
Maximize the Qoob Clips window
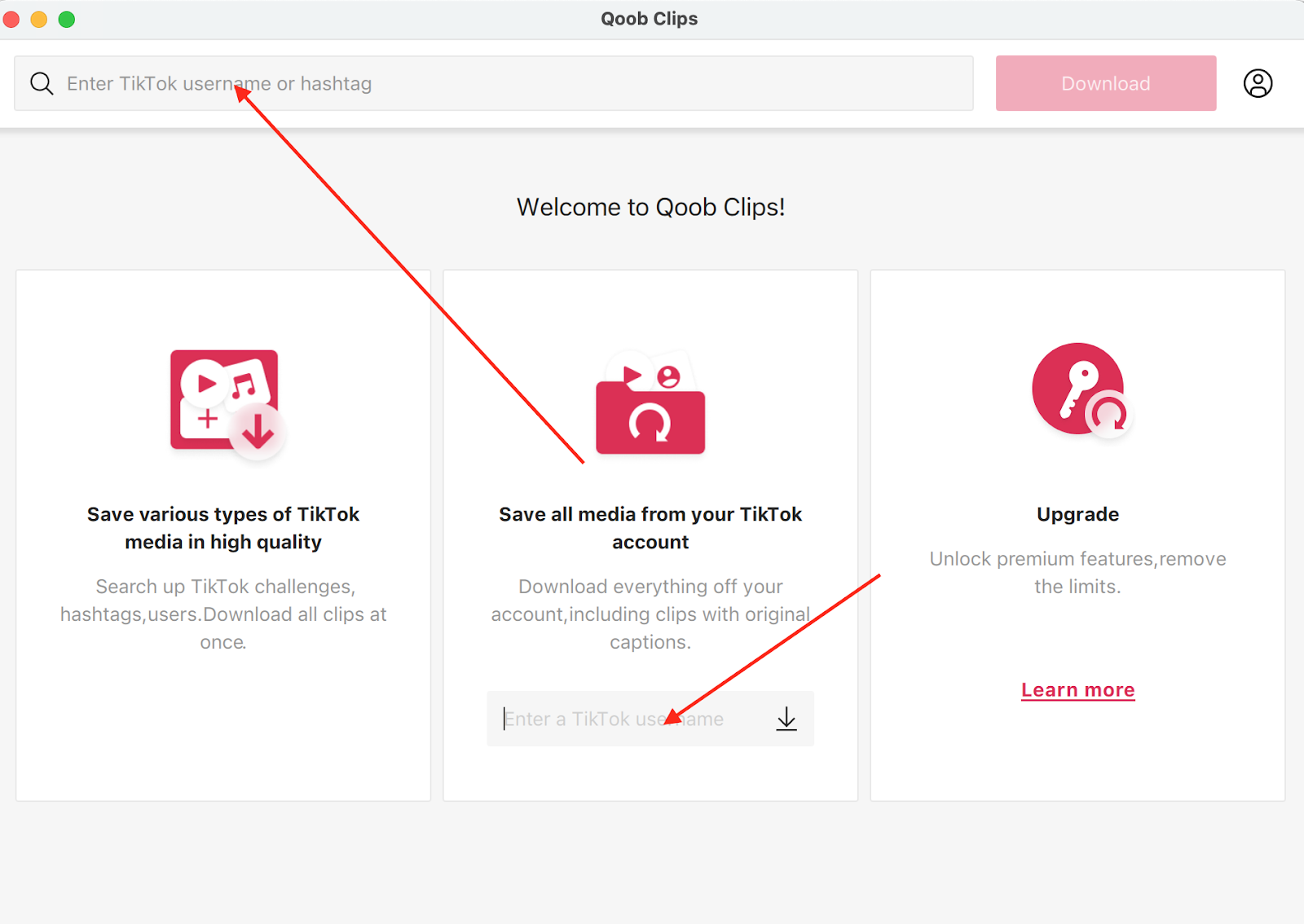coord(67,19)
